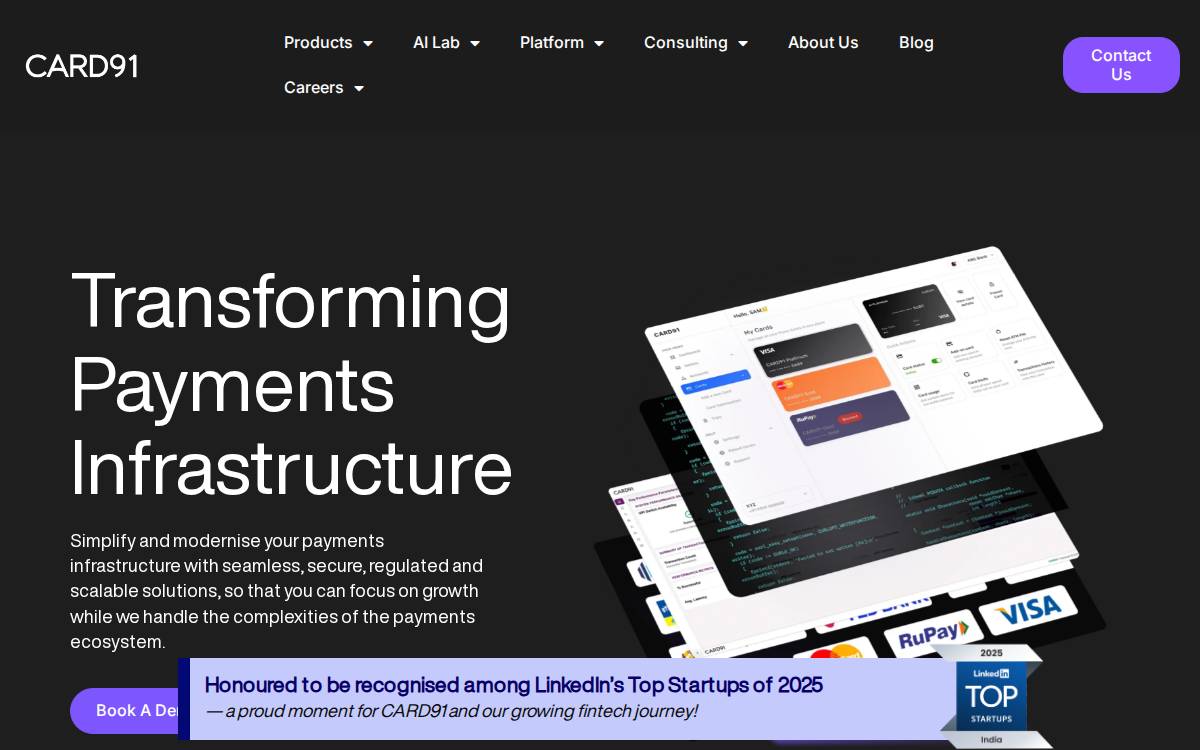Open the Platform dropdown
1200x750 pixels.
[562, 42]
